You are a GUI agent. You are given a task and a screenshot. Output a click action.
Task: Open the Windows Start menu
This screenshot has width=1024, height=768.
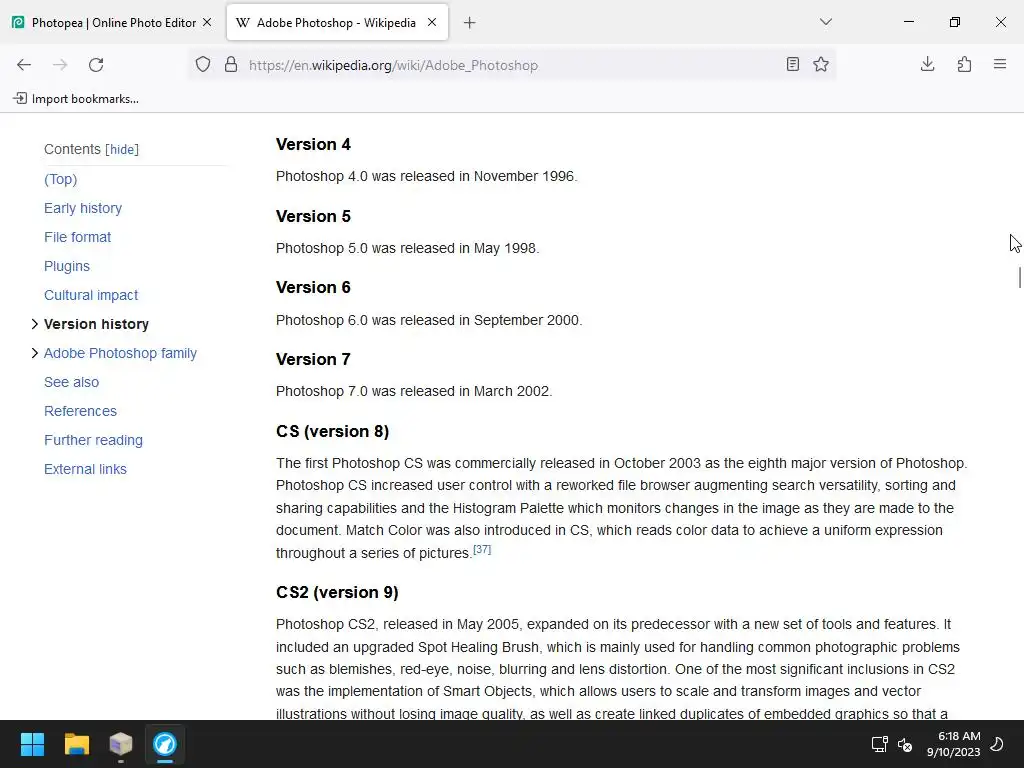click(x=32, y=744)
